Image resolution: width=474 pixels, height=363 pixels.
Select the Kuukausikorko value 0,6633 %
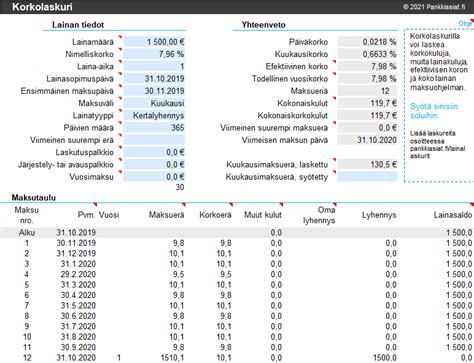click(367, 54)
